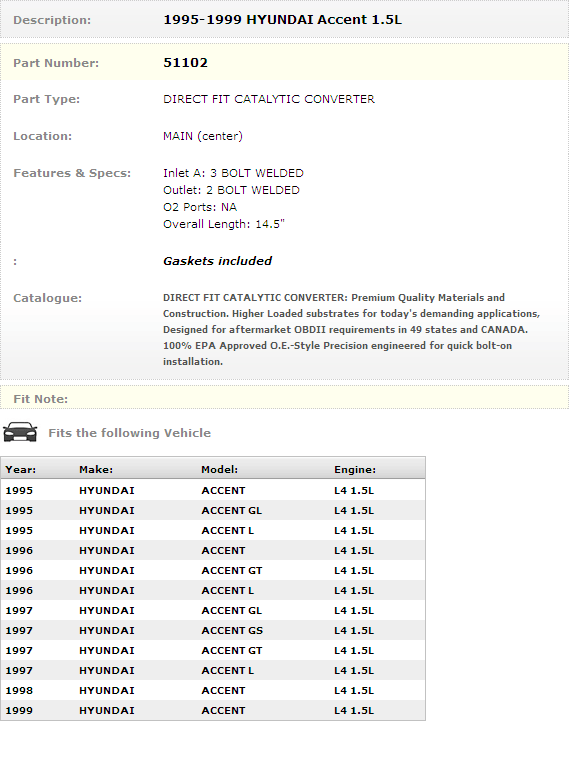The width and height of the screenshot is (570, 774).
Task: Select the 1997 ACCENT GS row
Action: click(213, 630)
